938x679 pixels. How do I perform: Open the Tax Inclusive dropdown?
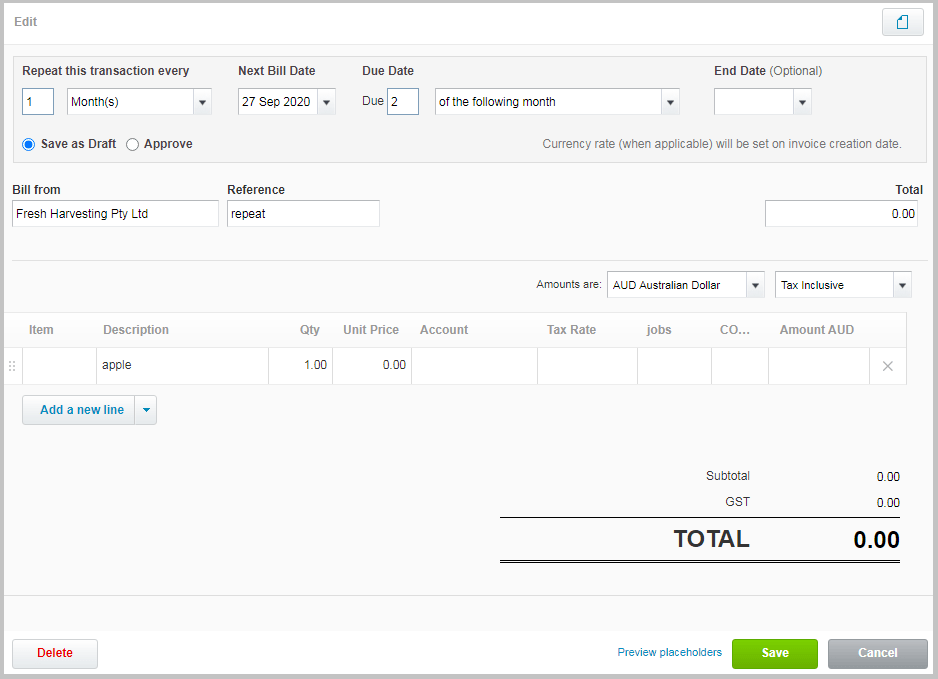(x=900, y=284)
